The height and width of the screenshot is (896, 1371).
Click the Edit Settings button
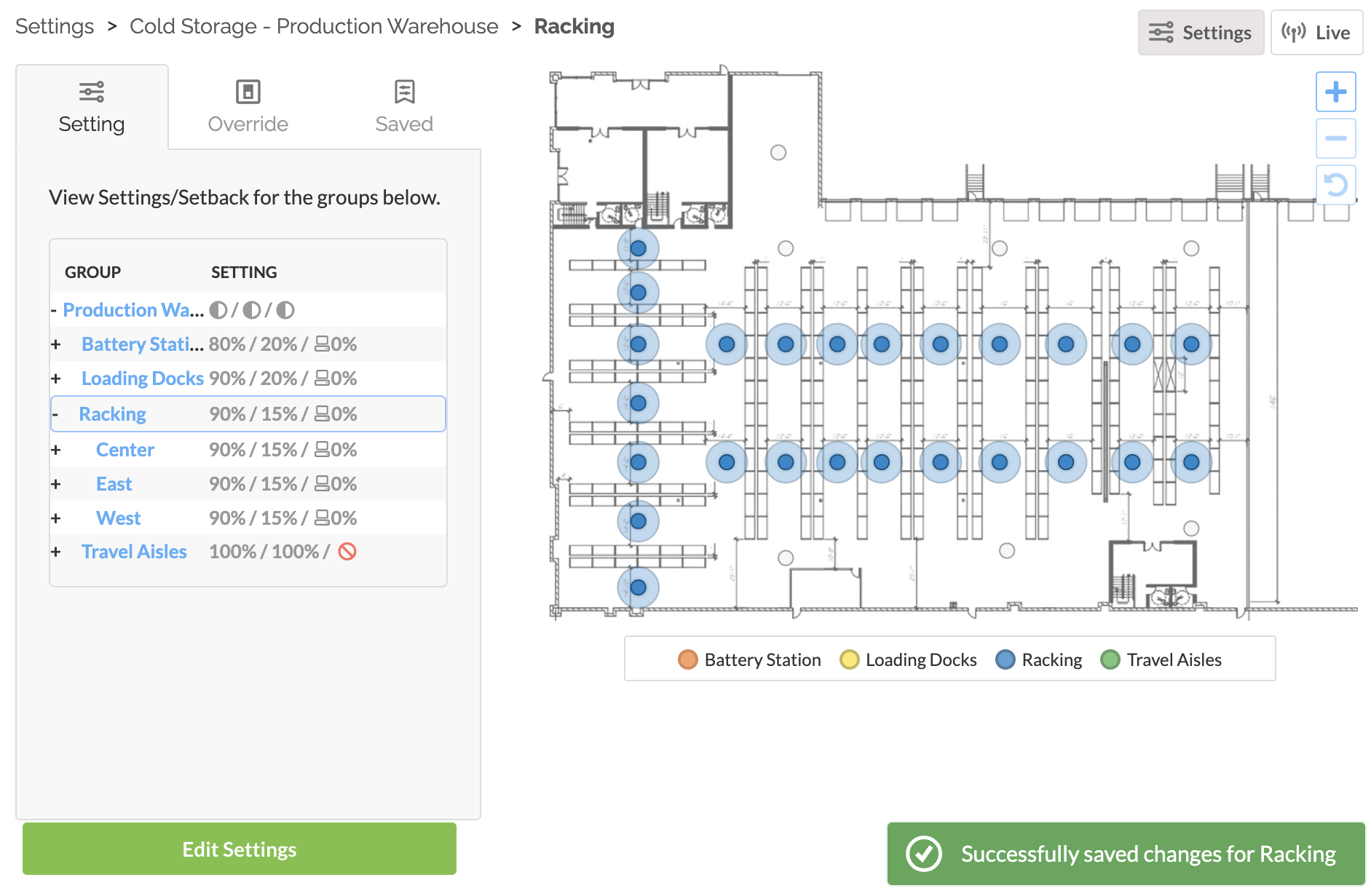[x=240, y=849]
